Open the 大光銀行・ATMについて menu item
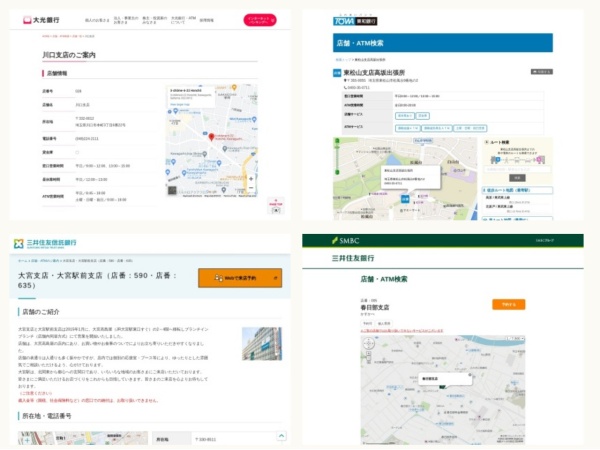This screenshot has width=600, height=450. tap(183, 20)
